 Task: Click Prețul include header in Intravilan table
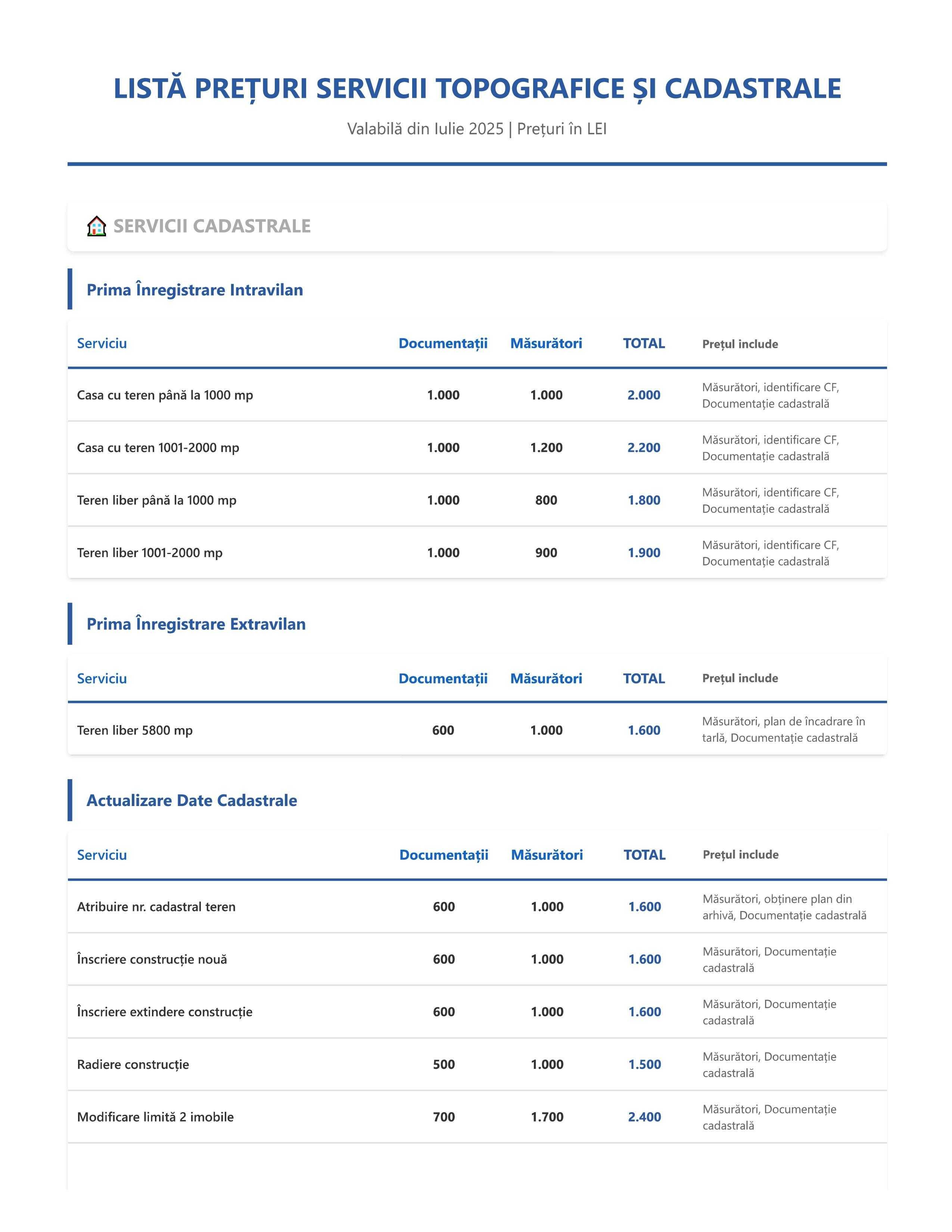coord(740,344)
